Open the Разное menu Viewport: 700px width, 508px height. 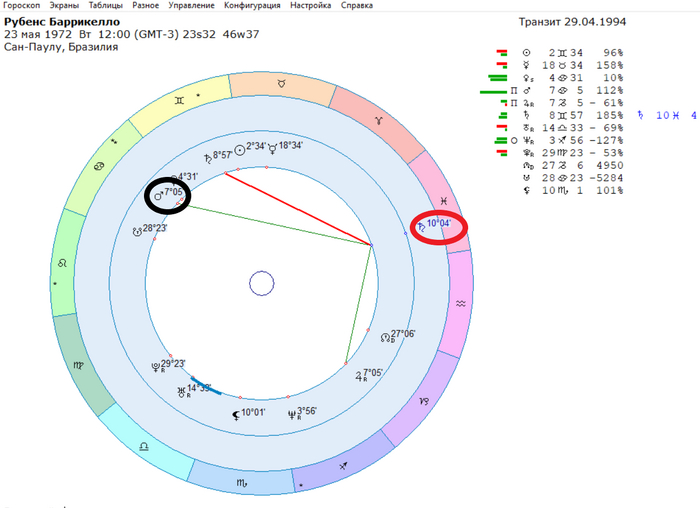tap(146, 5)
